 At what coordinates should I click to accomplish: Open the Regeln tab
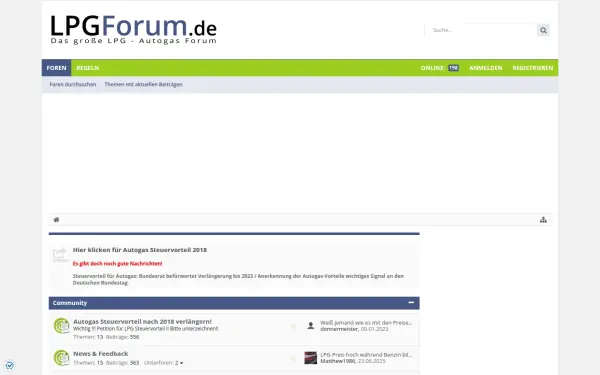(88, 68)
